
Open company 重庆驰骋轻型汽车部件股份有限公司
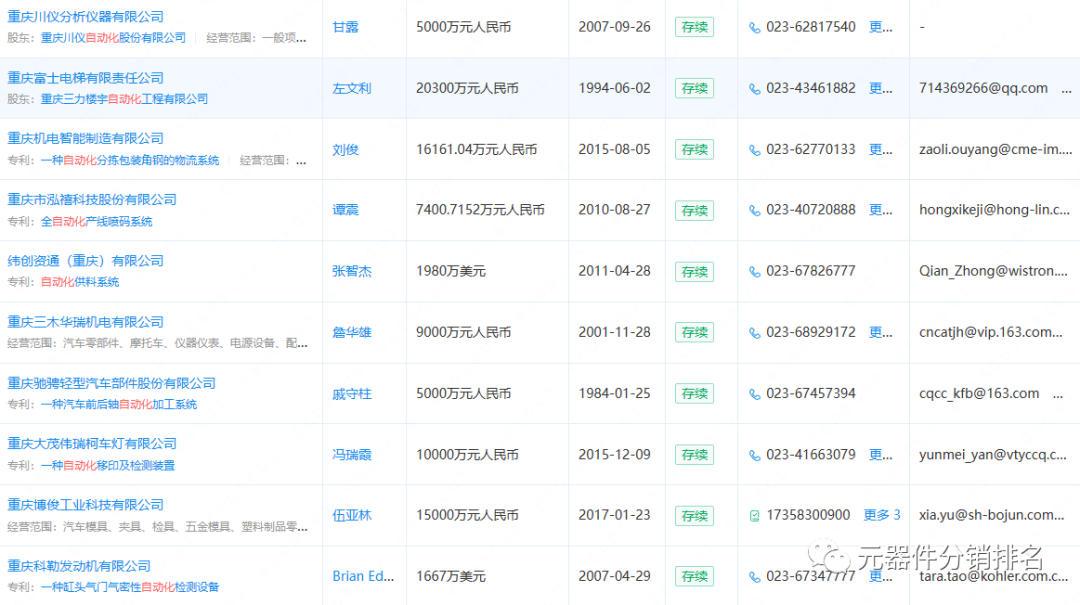coord(112,383)
